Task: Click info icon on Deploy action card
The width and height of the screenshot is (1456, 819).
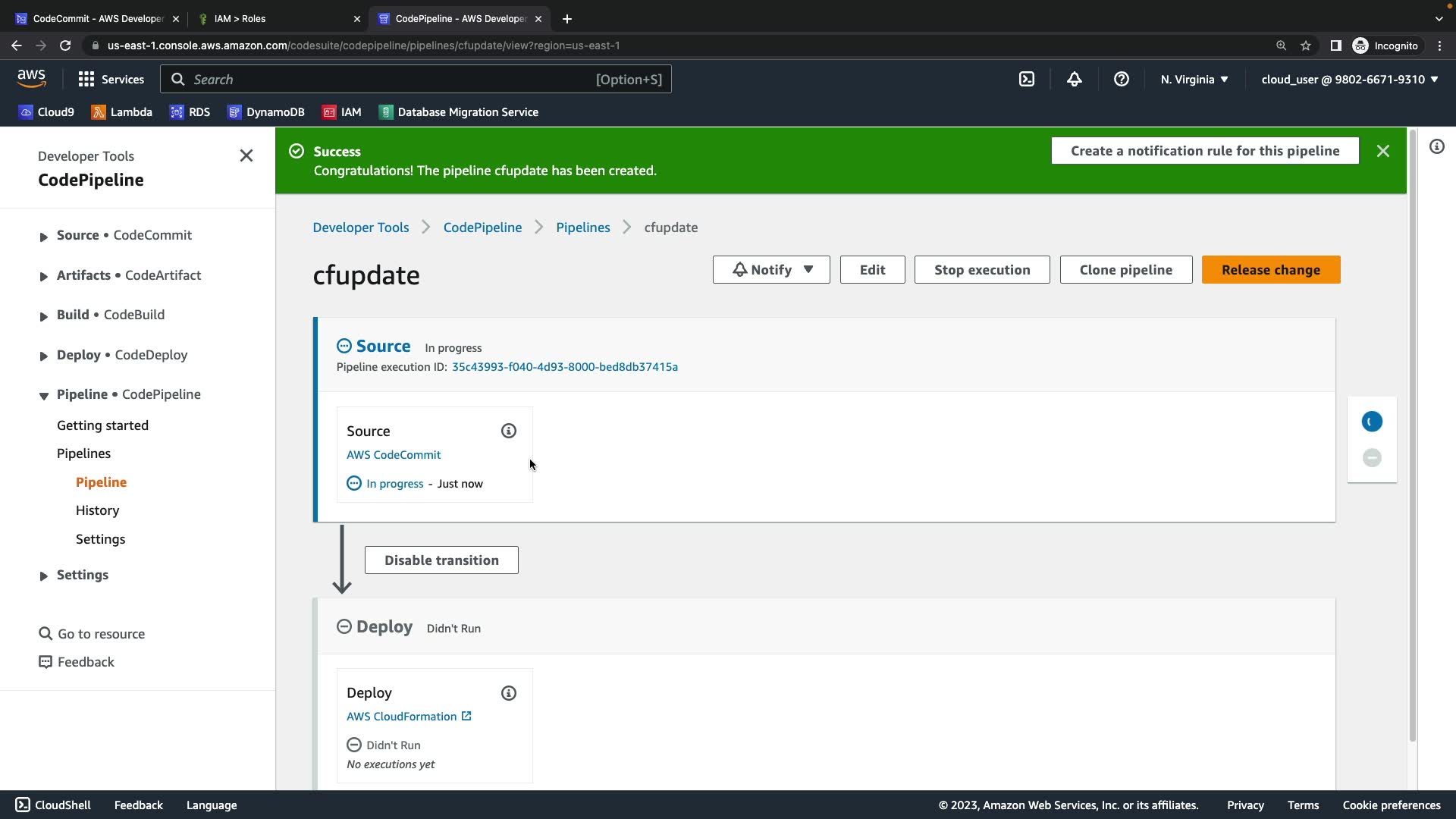Action: click(x=508, y=693)
